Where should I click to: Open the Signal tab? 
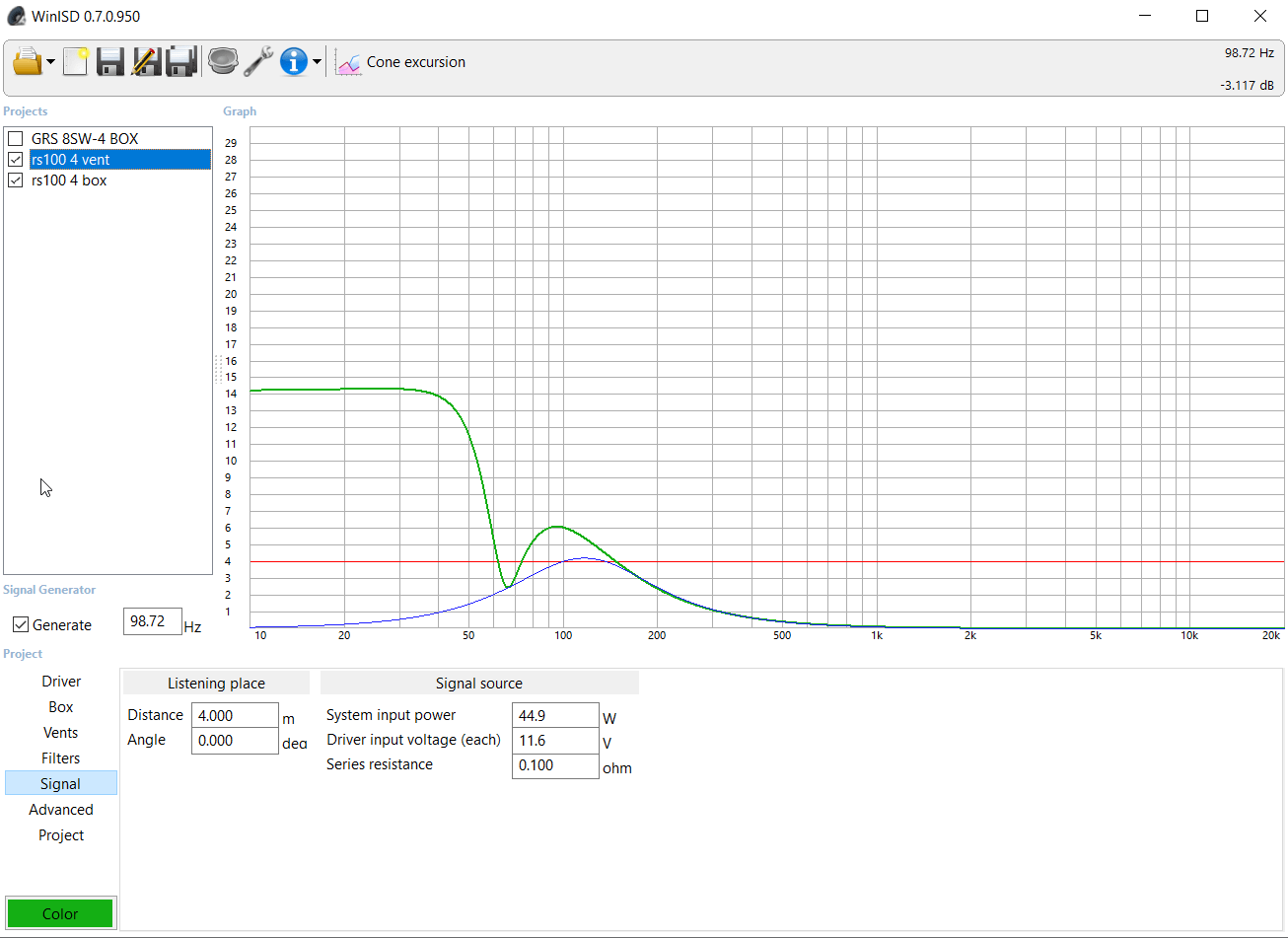point(61,784)
